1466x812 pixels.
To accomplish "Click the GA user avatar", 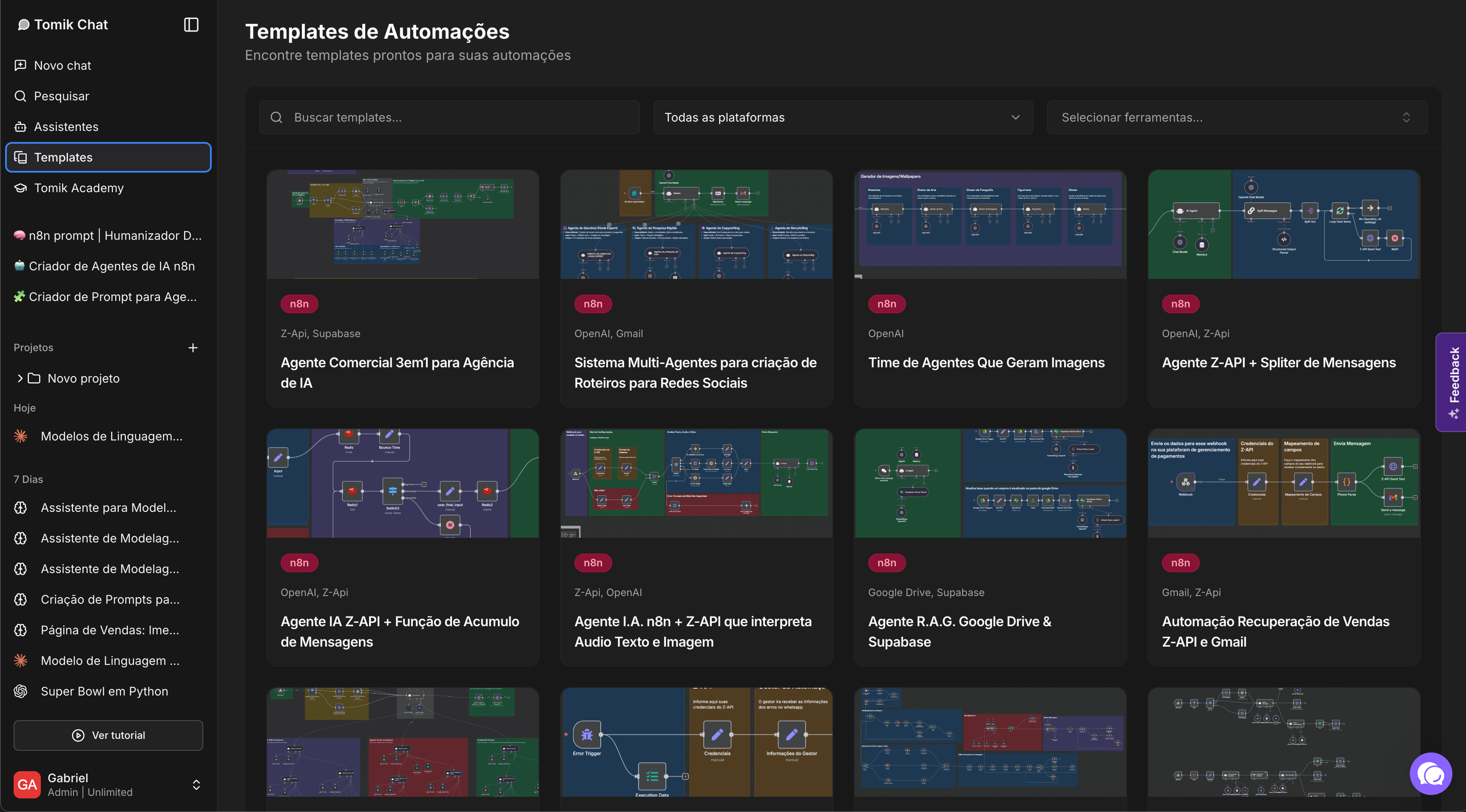I will 27,785.
